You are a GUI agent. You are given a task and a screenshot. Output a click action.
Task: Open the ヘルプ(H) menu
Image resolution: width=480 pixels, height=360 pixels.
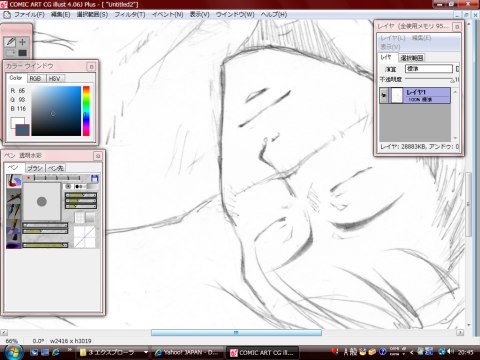click(274, 15)
